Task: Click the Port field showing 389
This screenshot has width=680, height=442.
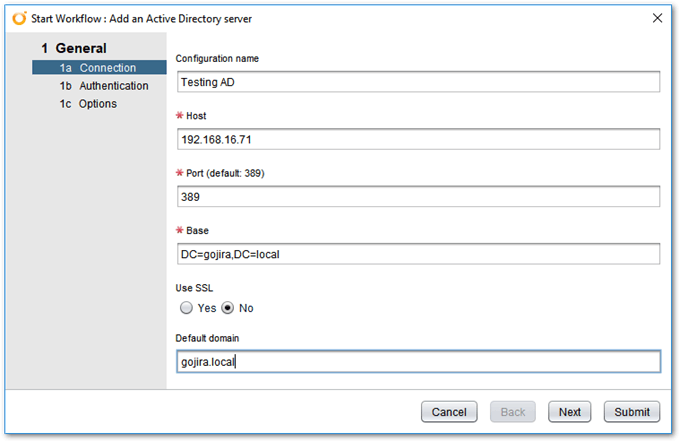Action: click(x=418, y=196)
